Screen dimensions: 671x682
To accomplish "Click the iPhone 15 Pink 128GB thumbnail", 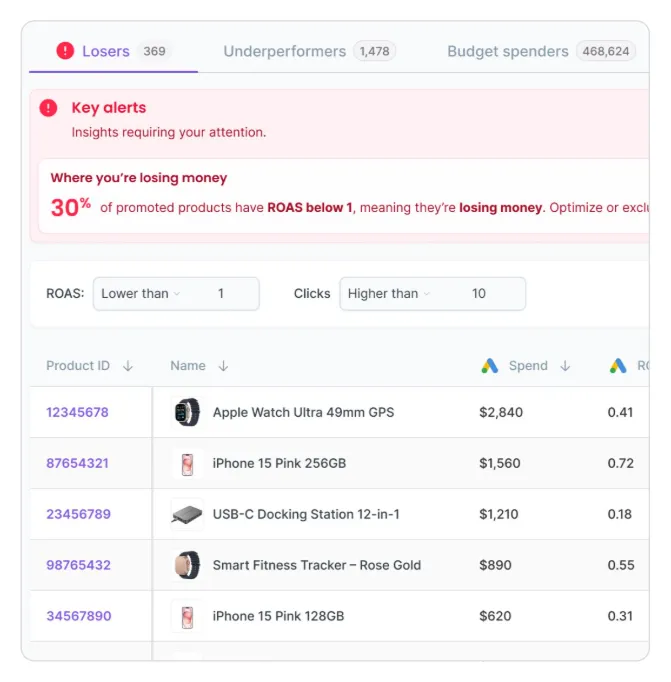I will coord(187,617).
